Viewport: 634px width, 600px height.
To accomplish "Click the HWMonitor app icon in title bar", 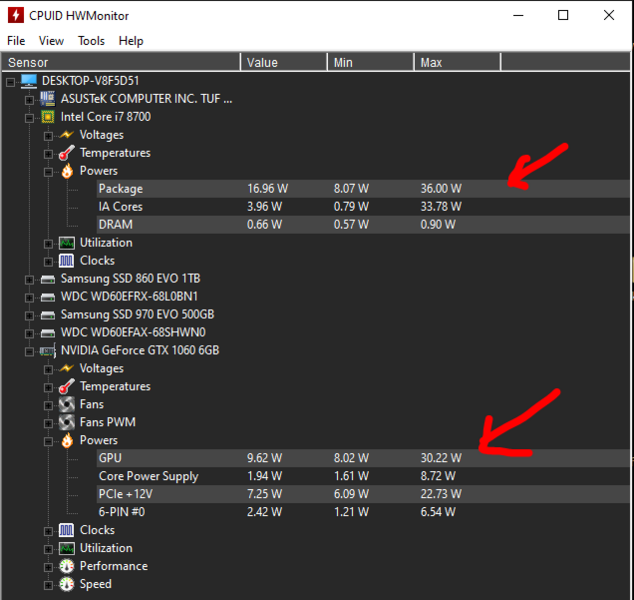I will pos(16,15).
